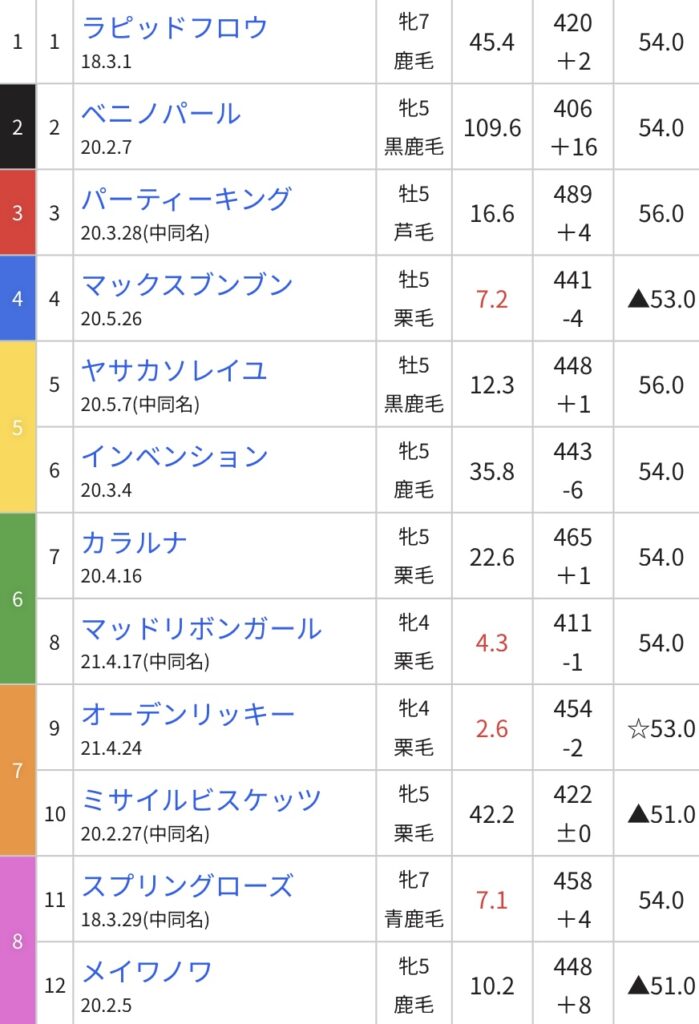Click the ☆53.0 weight cell
Viewport: 699px width, 1024px height.
(661, 728)
